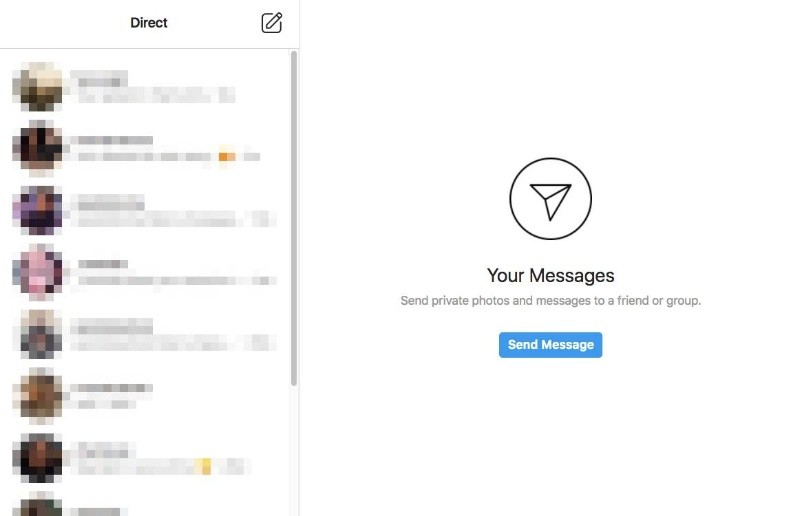This screenshot has width=800, height=516.
Task: Open the sixth conversation with brown avatar
Action: click(x=145, y=396)
